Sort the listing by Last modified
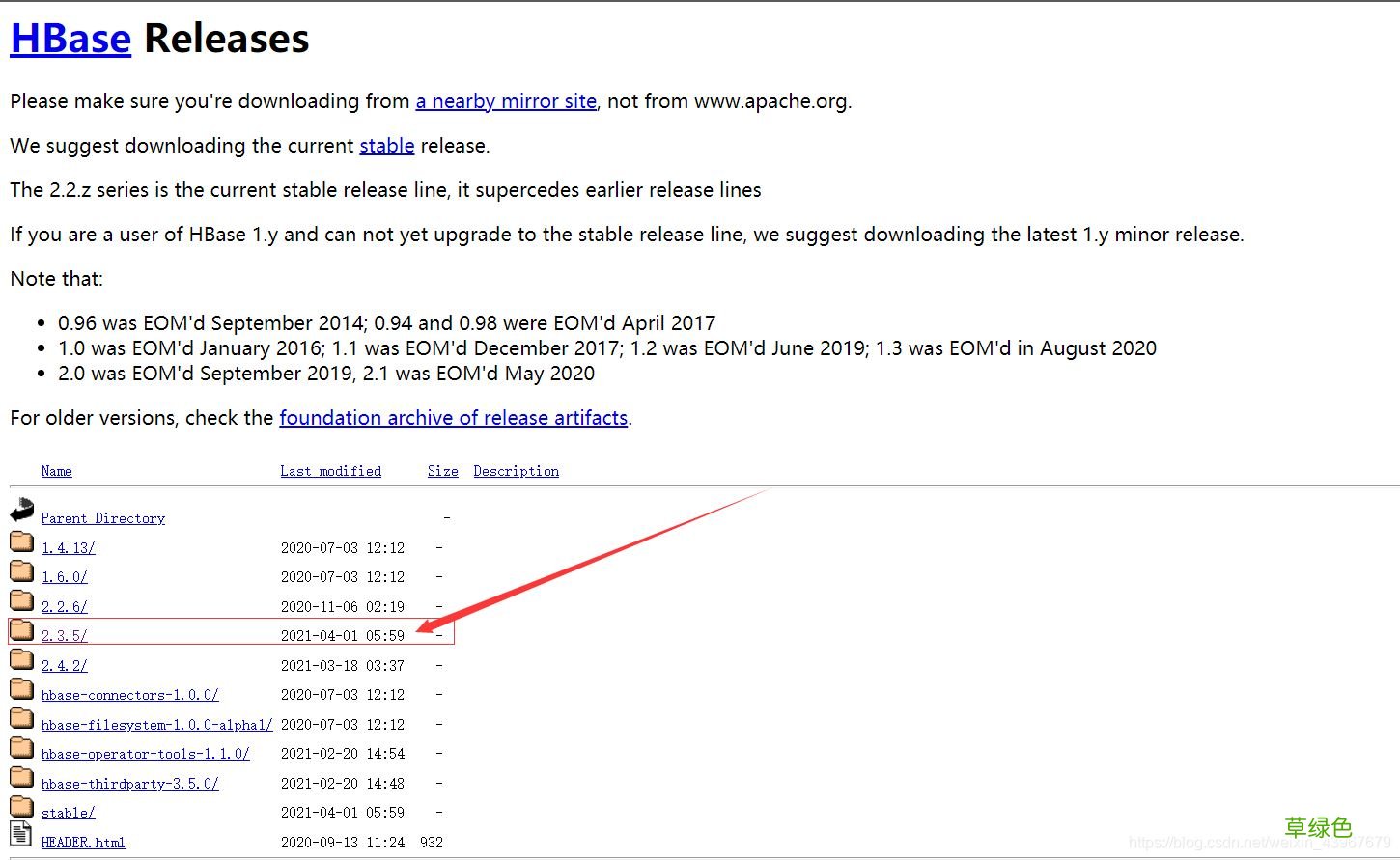The height and width of the screenshot is (860, 1400). click(x=330, y=471)
